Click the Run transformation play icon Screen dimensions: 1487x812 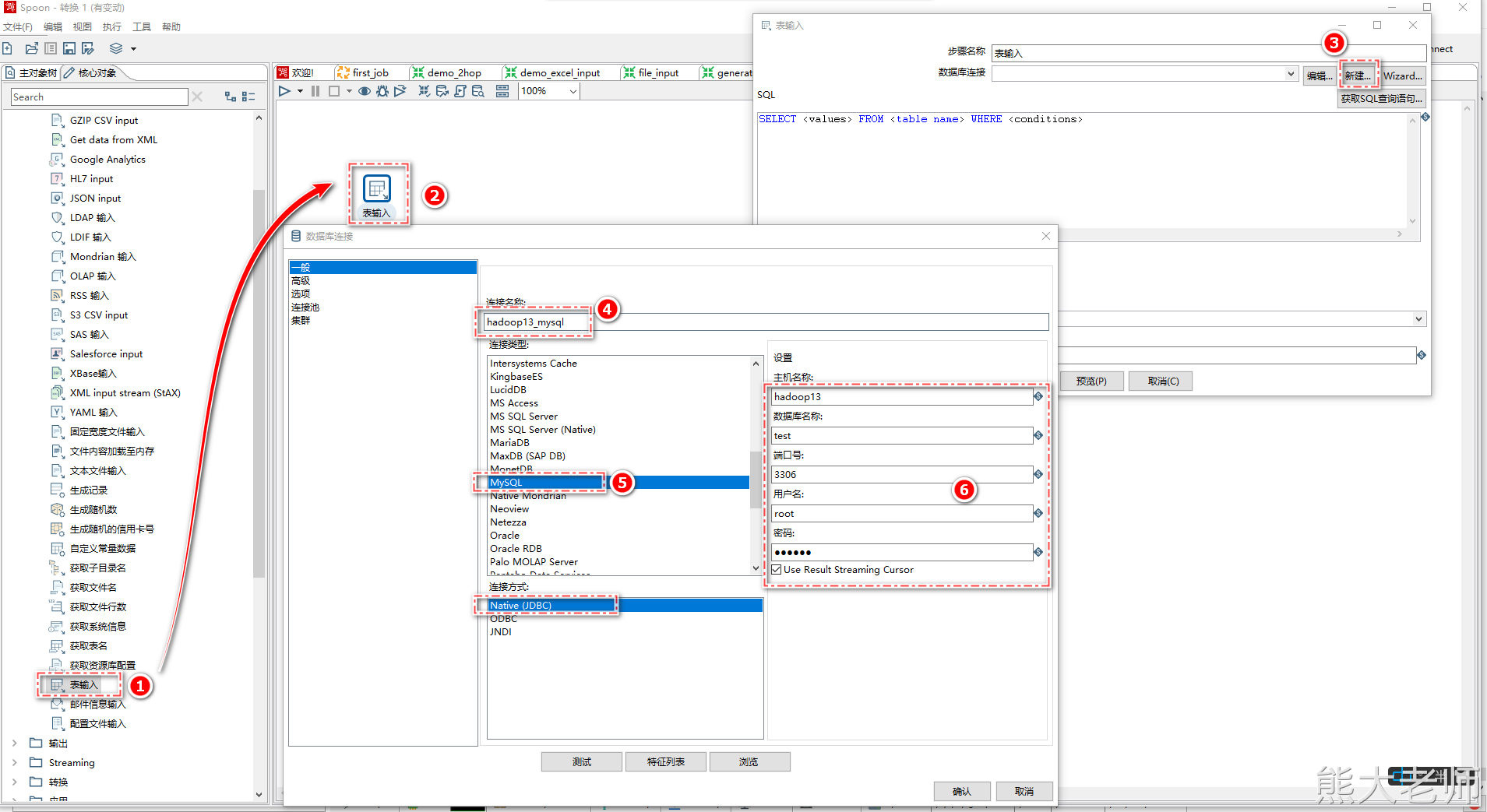coord(284,92)
